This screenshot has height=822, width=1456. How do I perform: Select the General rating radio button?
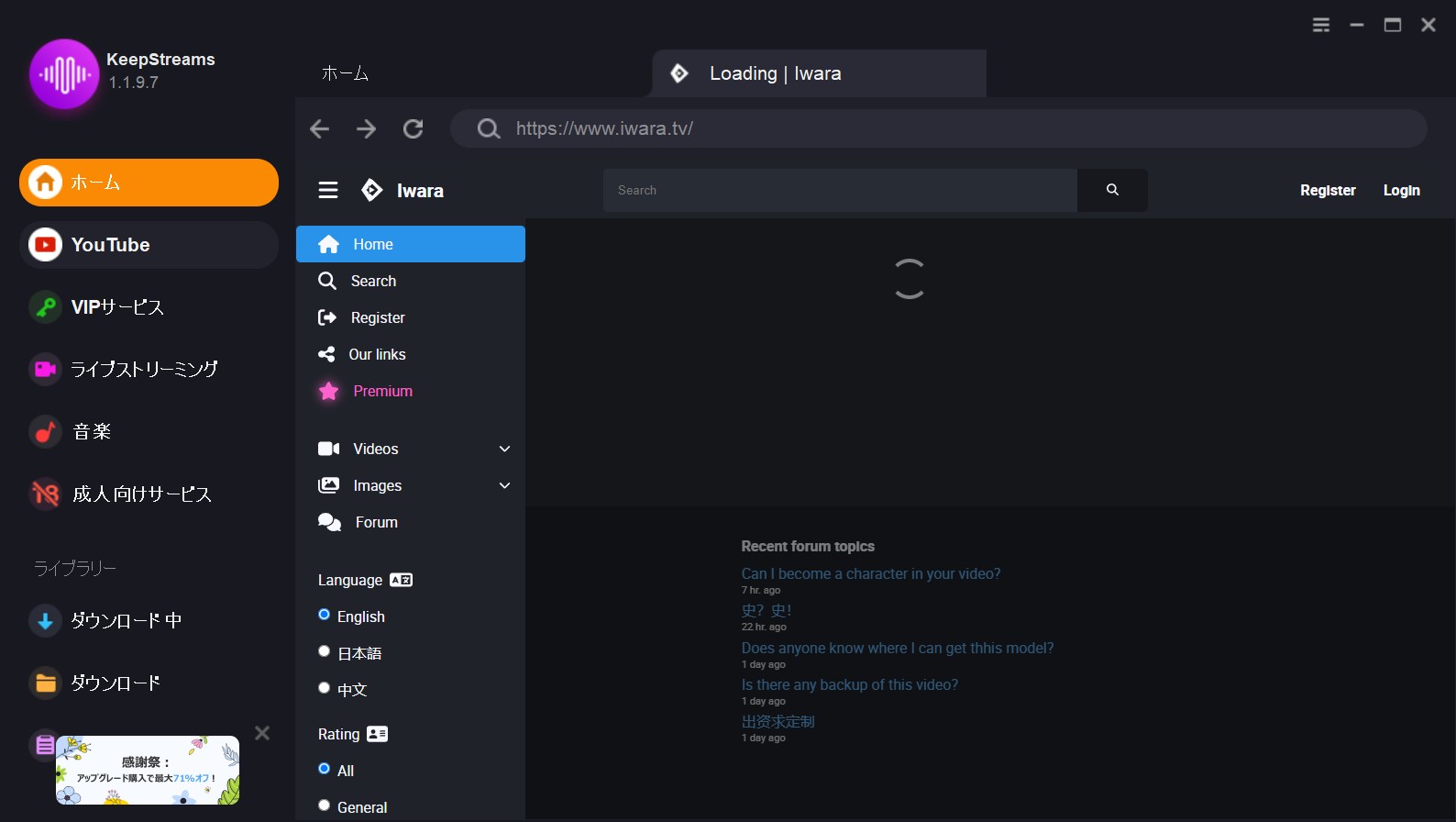point(324,805)
